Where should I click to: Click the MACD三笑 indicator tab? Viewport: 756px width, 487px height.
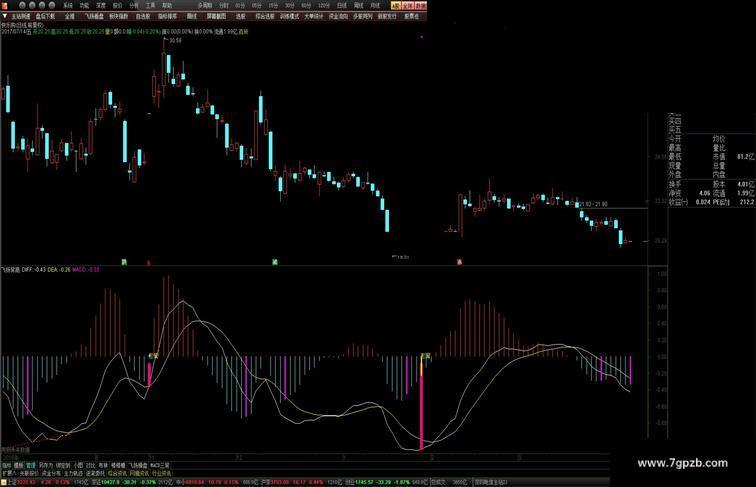pos(159,466)
